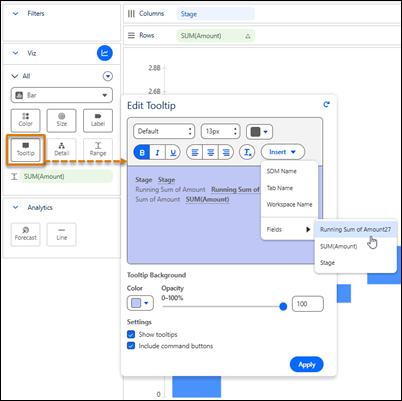Screen dimensions: 402x401
Task: Click the Running Sum of field in tooltip
Action: [x=235, y=190]
